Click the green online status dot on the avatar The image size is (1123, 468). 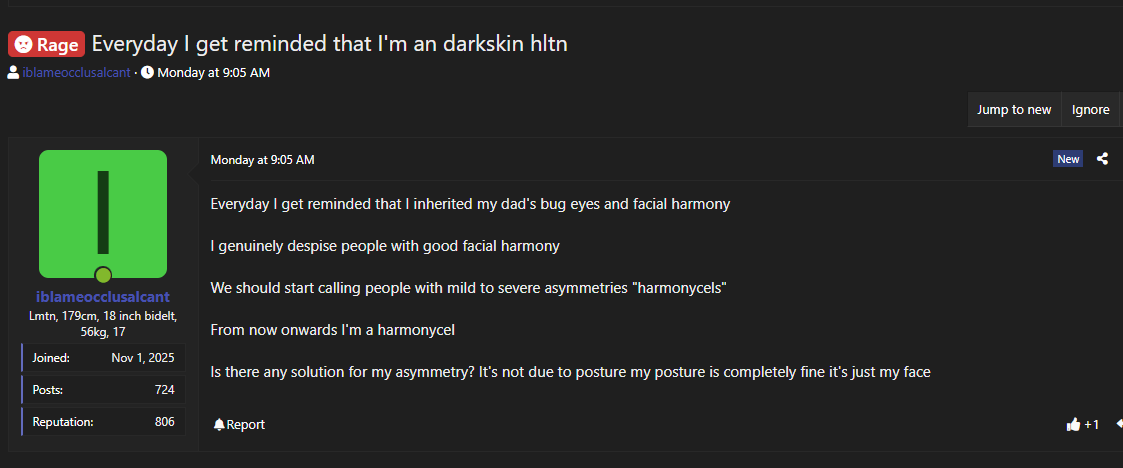pyautogui.click(x=102, y=275)
